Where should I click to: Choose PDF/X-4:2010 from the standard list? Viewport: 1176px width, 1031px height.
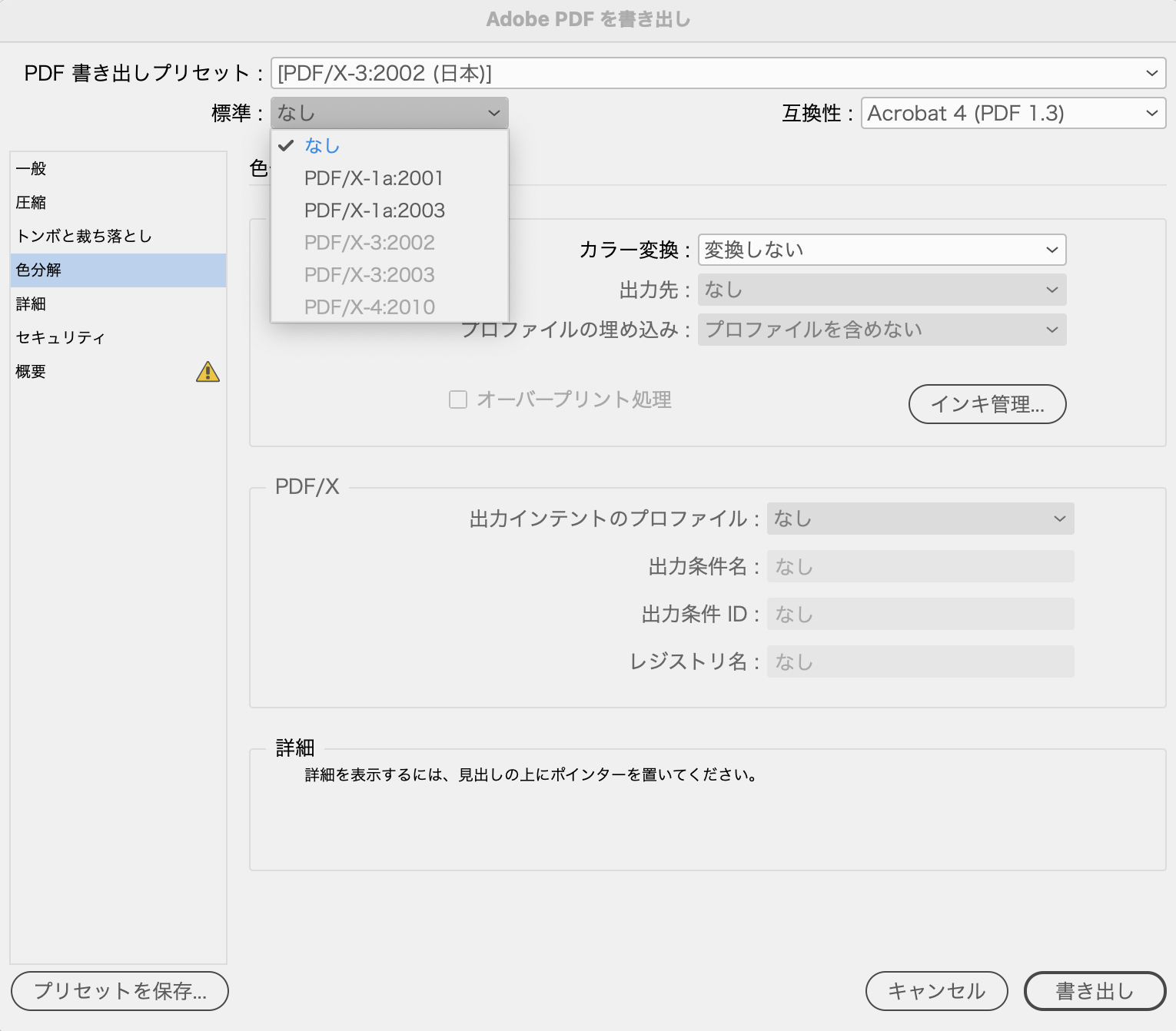click(389, 307)
